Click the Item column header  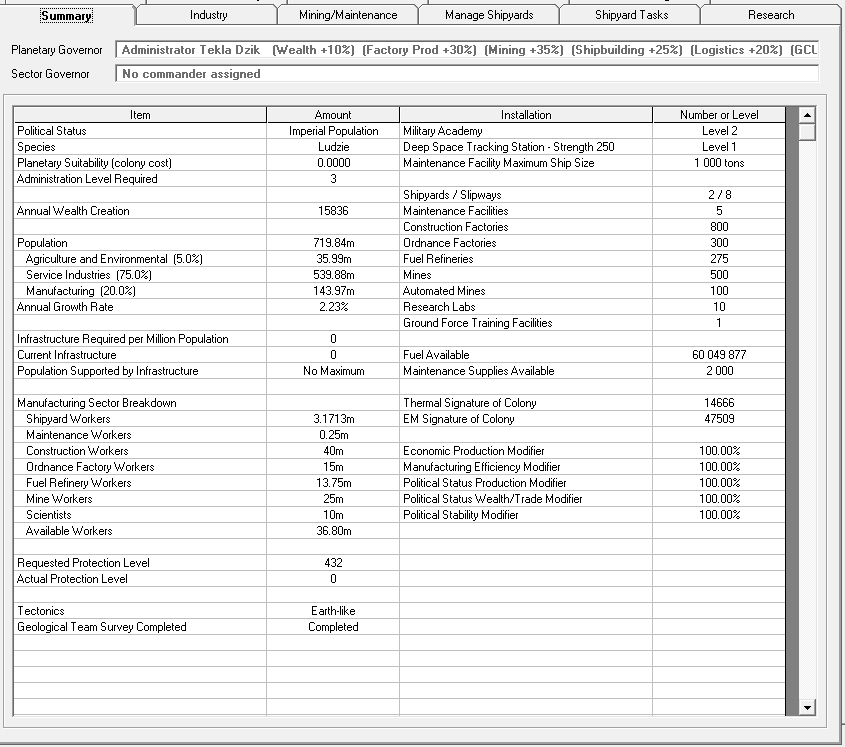point(140,115)
